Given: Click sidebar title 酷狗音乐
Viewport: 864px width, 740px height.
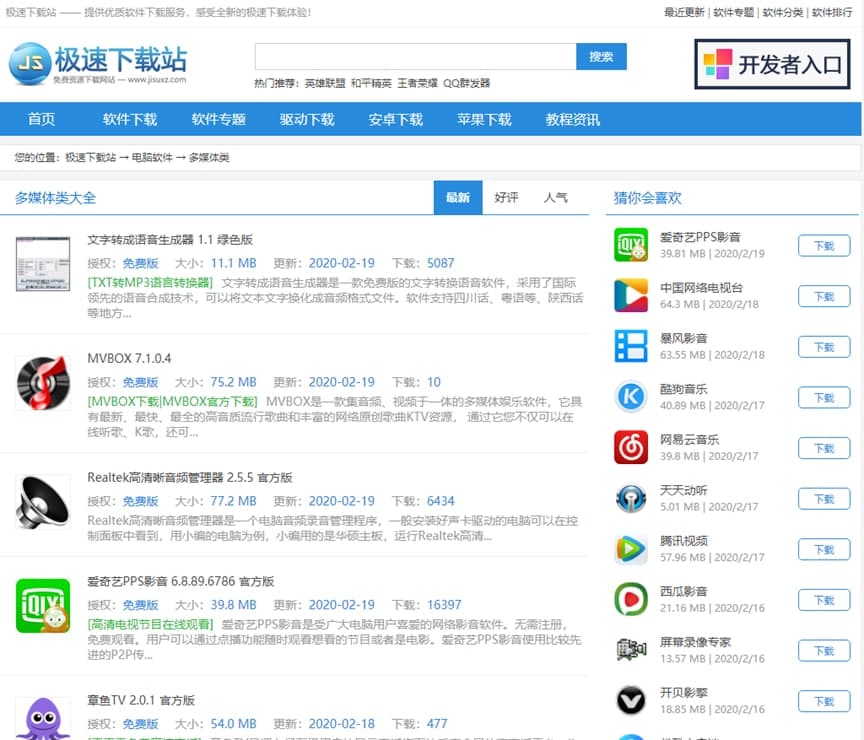Looking at the screenshot, I should [x=684, y=389].
